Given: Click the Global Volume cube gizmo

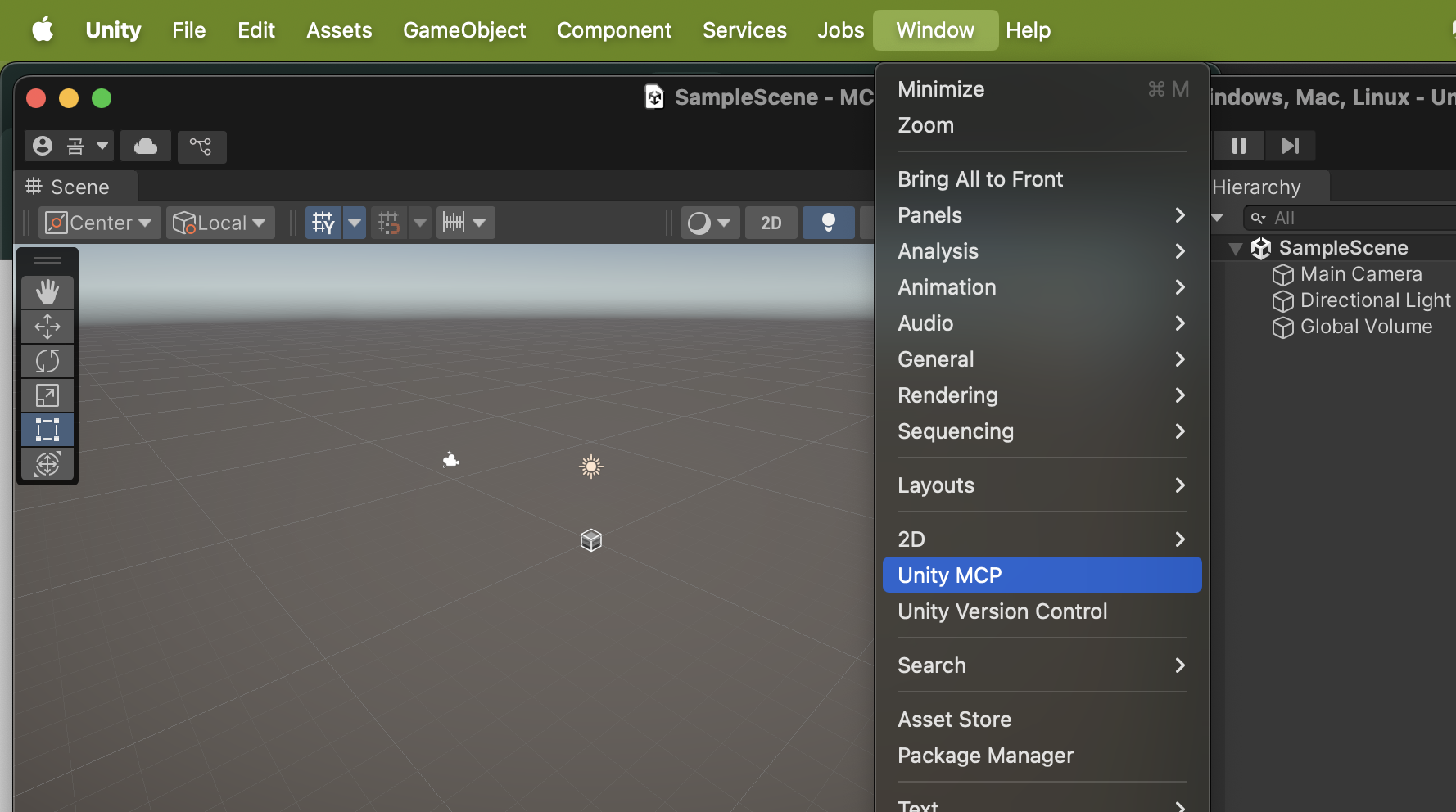Looking at the screenshot, I should [x=591, y=540].
